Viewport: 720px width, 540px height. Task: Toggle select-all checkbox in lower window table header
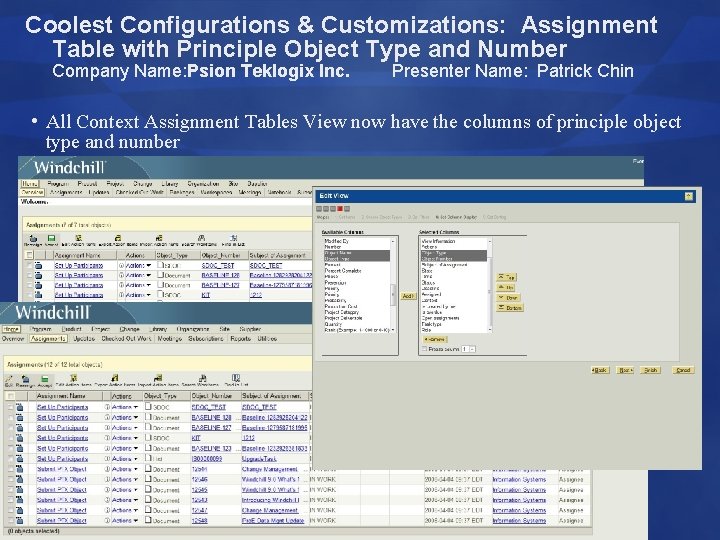tap(11, 396)
